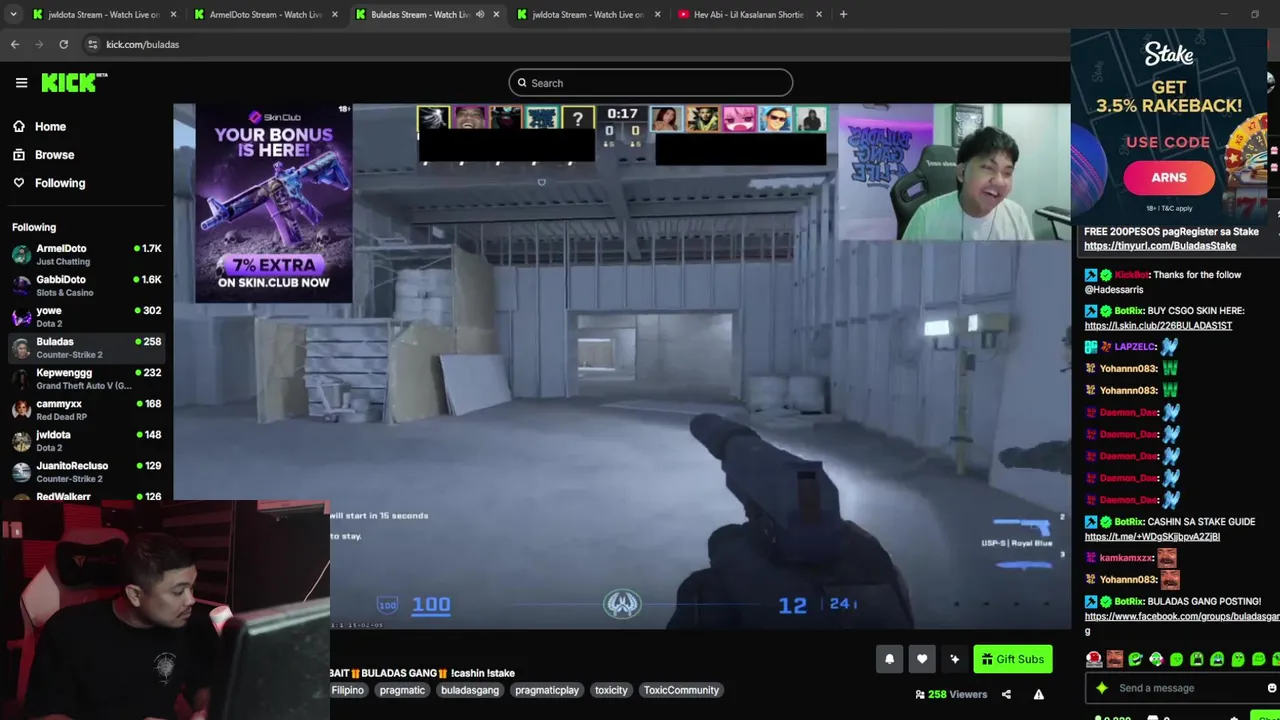Screen dimensions: 1280x720
Task: Select the pragmatic tag
Action: pyautogui.click(x=402, y=690)
